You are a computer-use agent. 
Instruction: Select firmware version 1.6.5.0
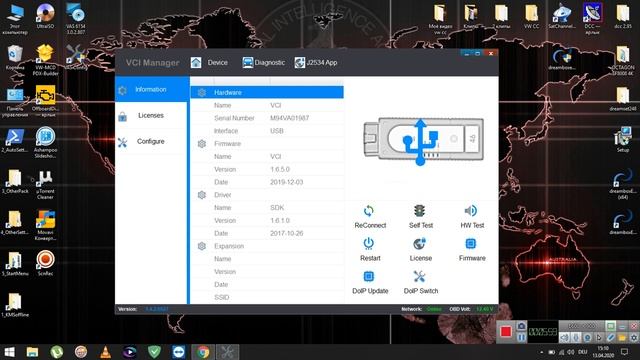(x=280, y=169)
